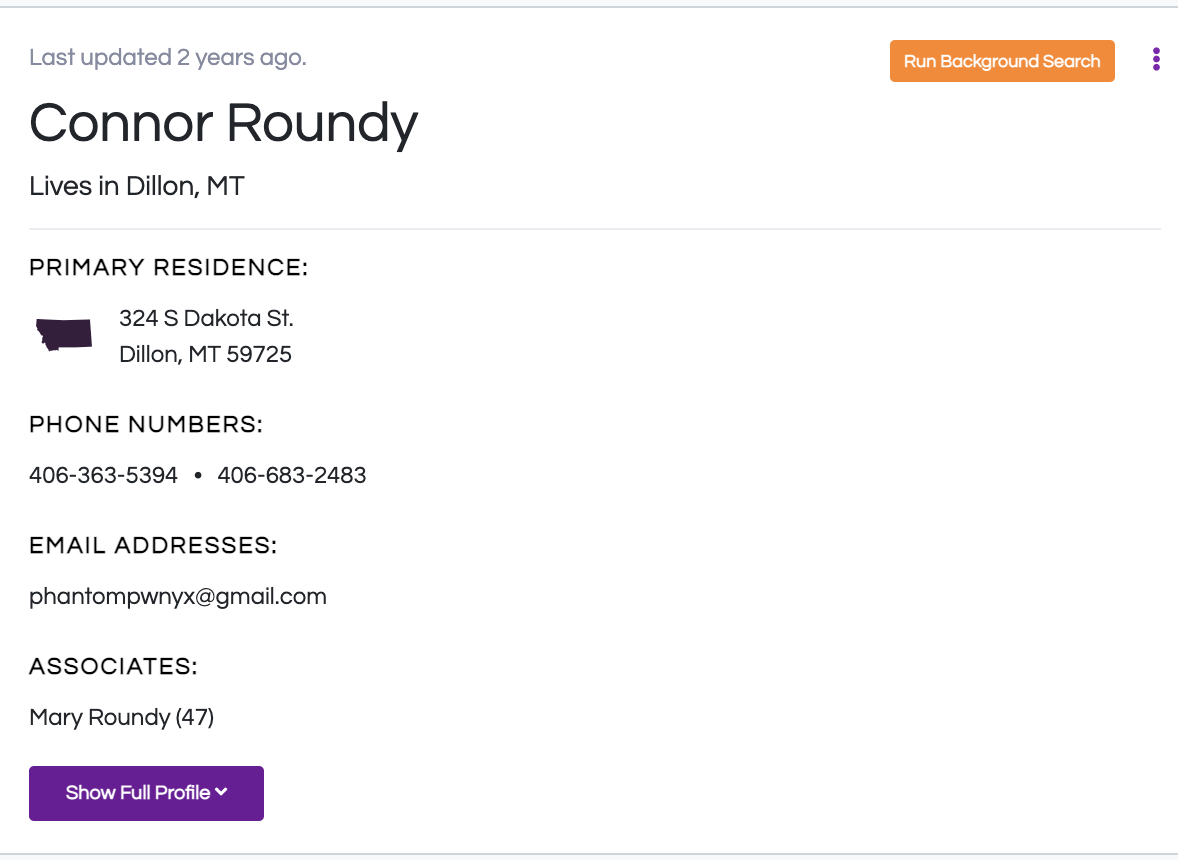1178x860 pixels.
Task: Click the Run Background Search button
Action: [x=1001, y=61]
